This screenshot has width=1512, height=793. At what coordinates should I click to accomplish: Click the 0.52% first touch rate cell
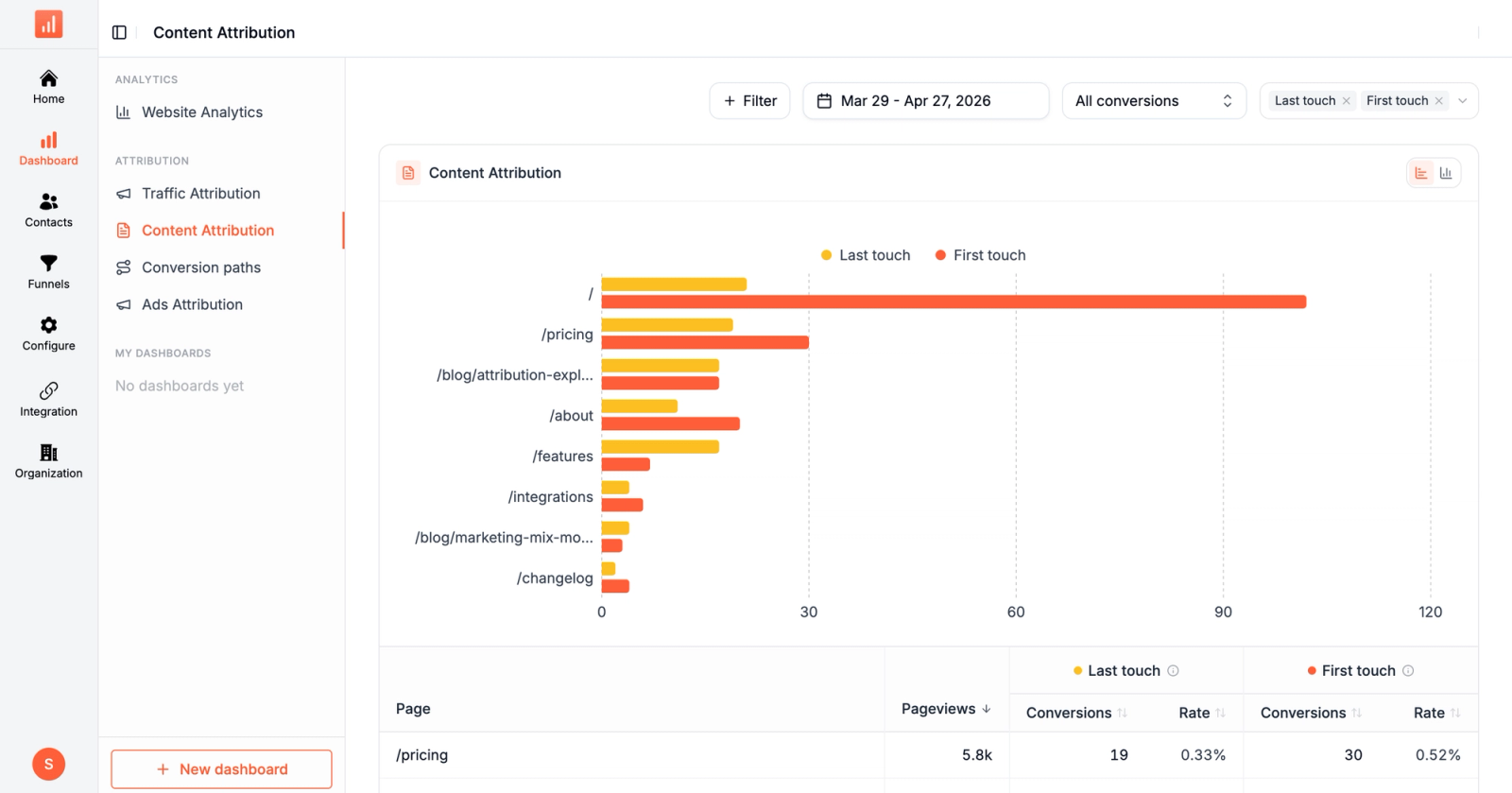tap(1437, 755)
